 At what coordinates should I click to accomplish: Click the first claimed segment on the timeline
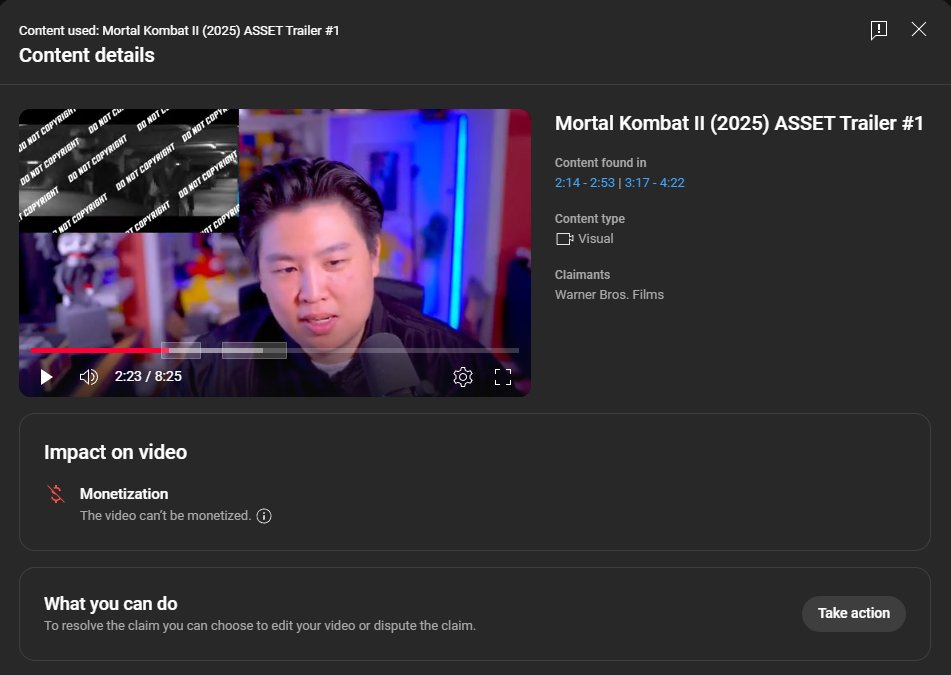(x=181, y=350)
